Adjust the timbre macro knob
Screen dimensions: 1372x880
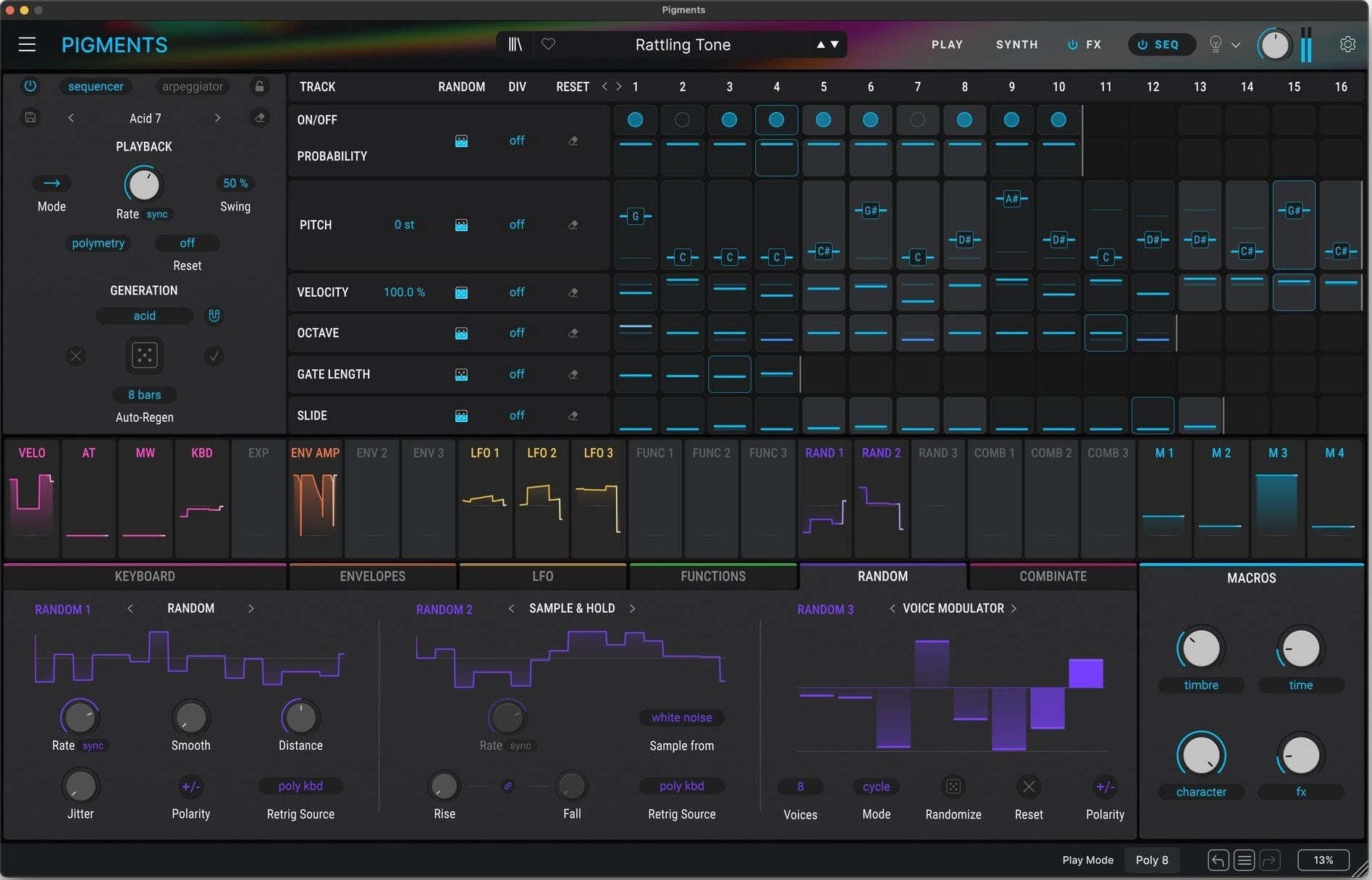click(1200, 648)
